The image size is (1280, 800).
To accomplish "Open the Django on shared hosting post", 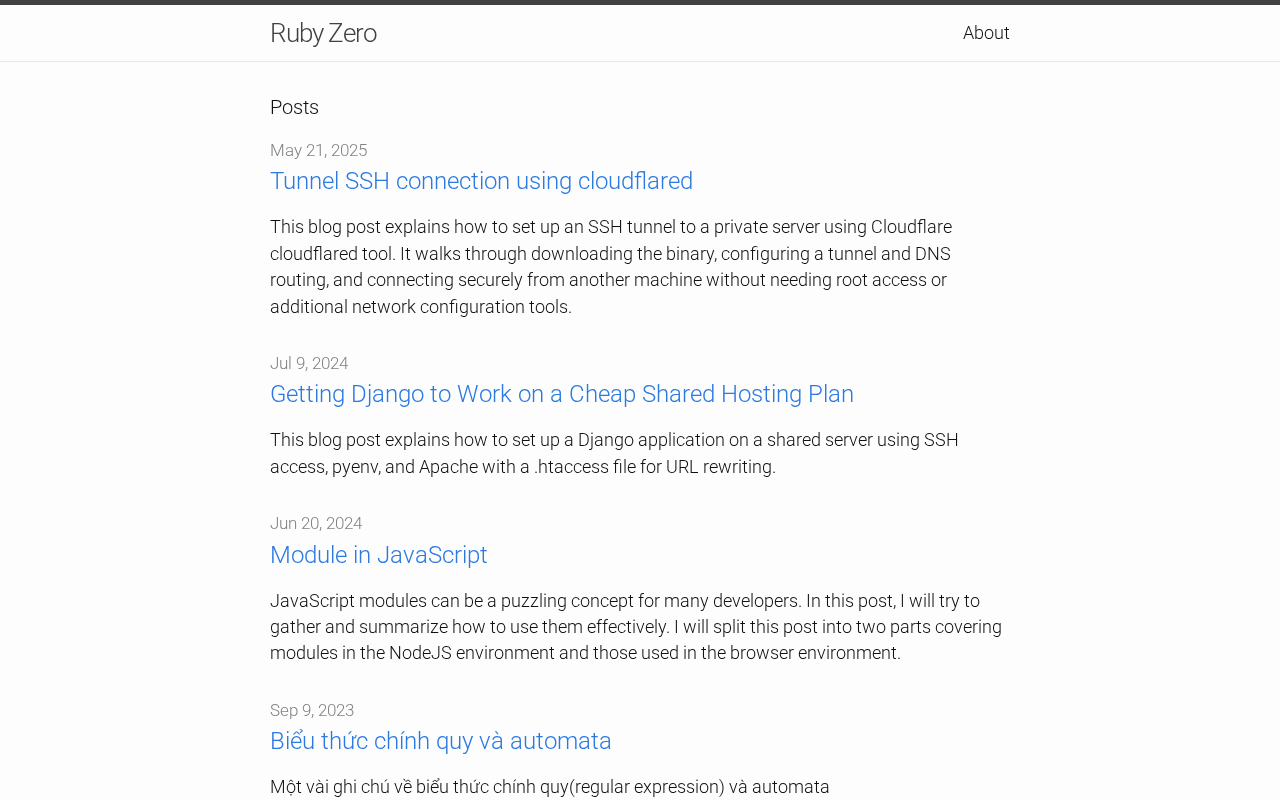I will 561,394.
